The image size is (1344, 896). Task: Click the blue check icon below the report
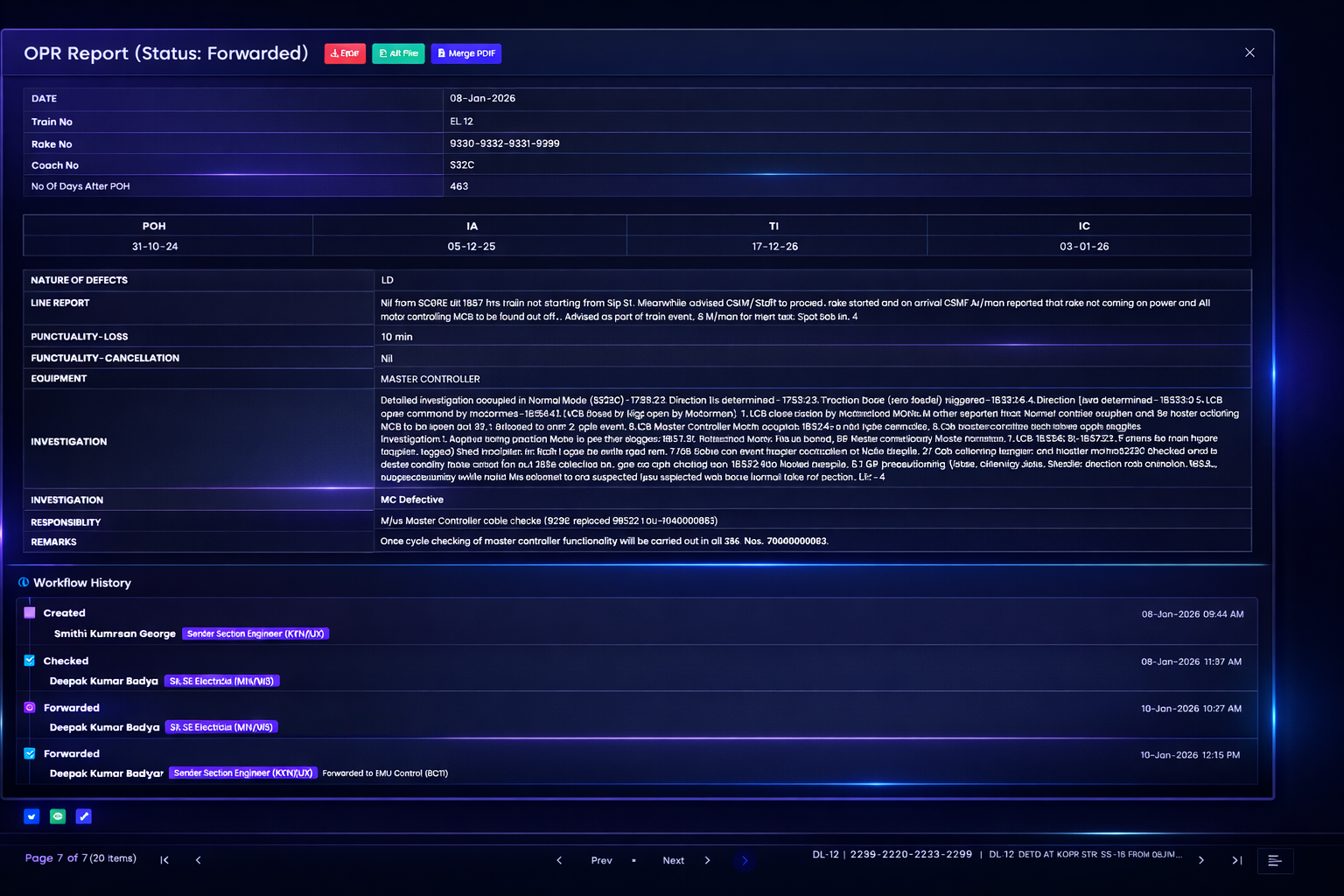[31, 816]
